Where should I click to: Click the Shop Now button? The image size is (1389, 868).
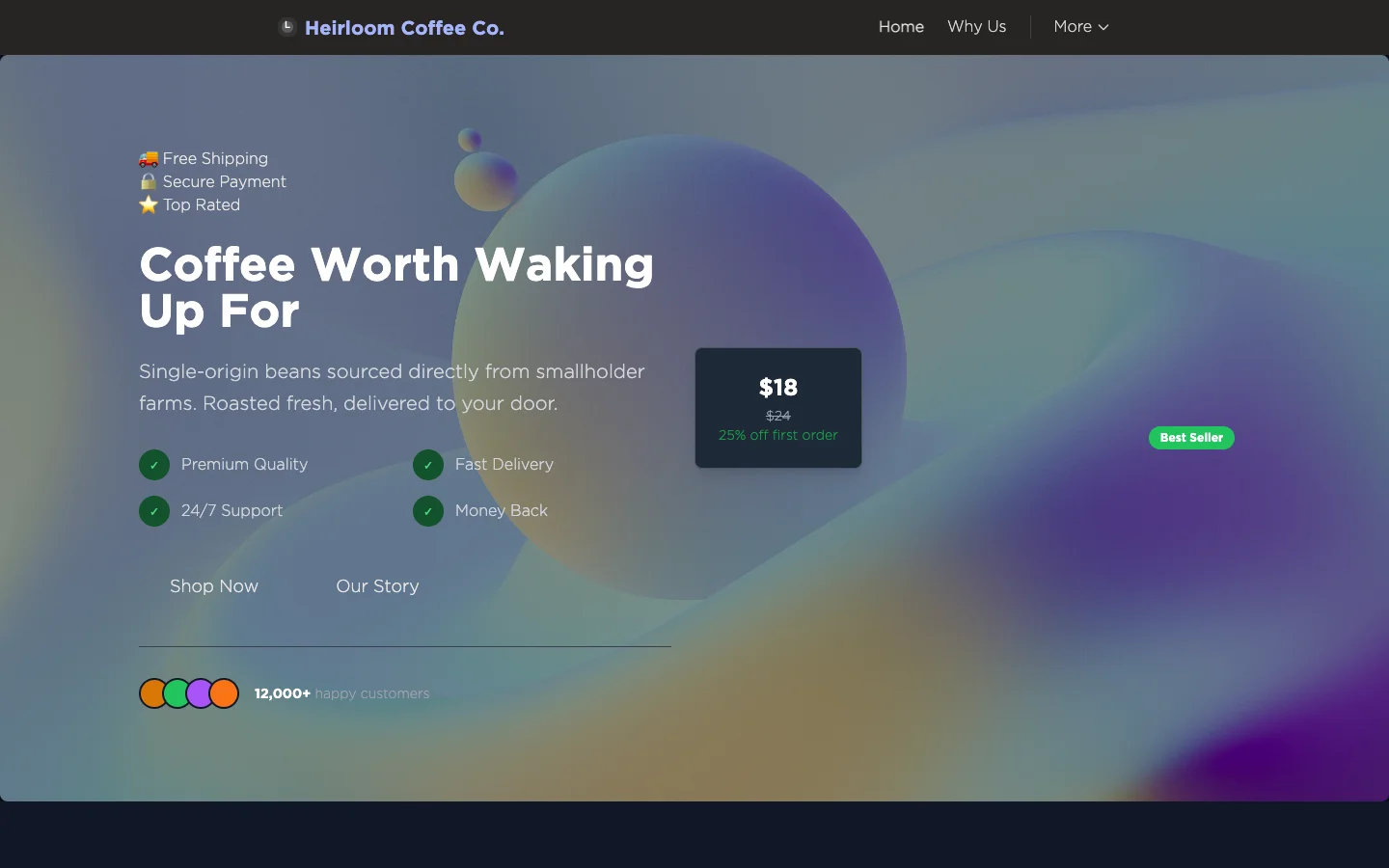tap(213, 586)
